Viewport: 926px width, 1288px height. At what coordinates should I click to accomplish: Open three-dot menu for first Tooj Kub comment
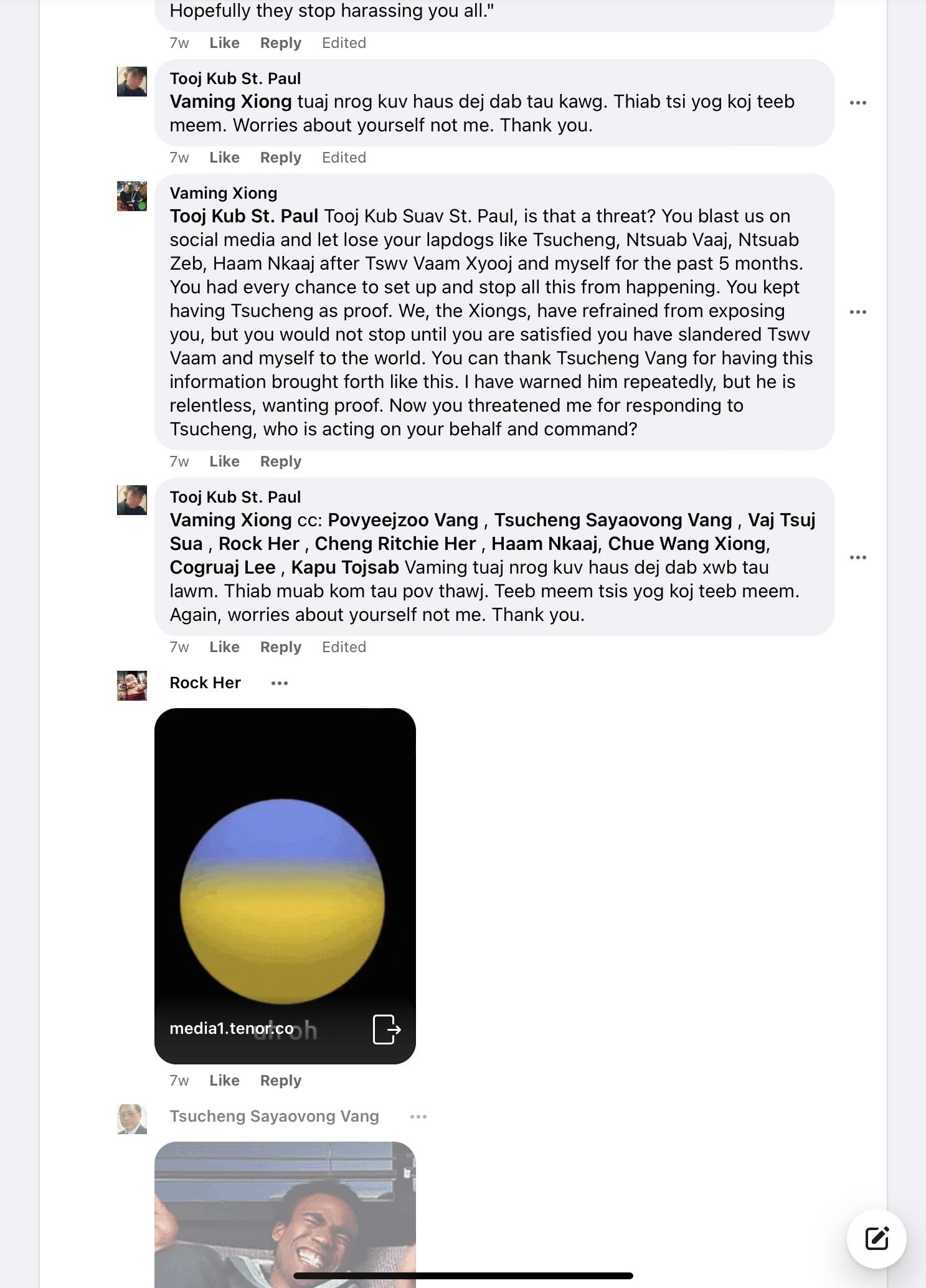858,103
